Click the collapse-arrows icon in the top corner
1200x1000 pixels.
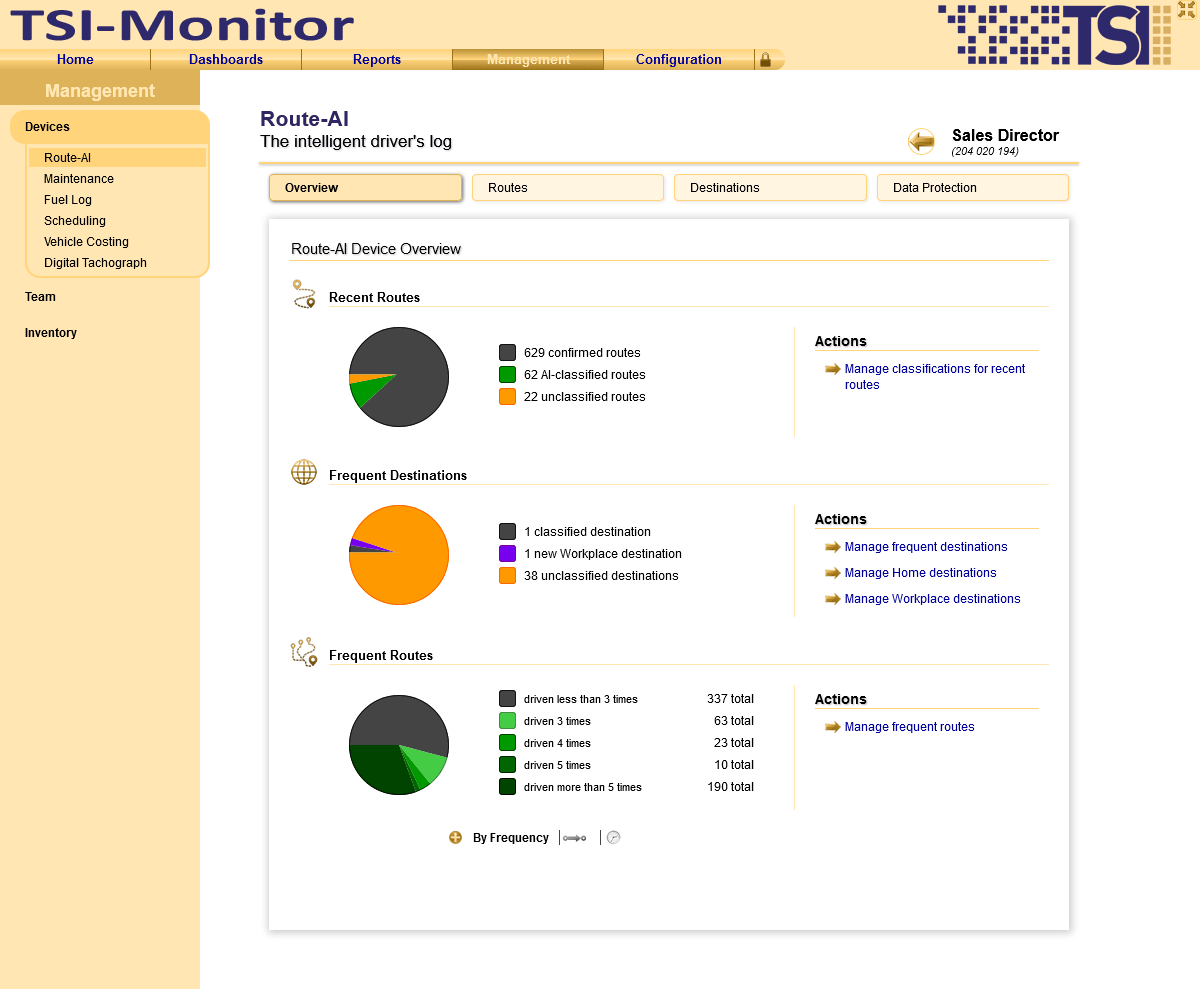[1186, 10]
